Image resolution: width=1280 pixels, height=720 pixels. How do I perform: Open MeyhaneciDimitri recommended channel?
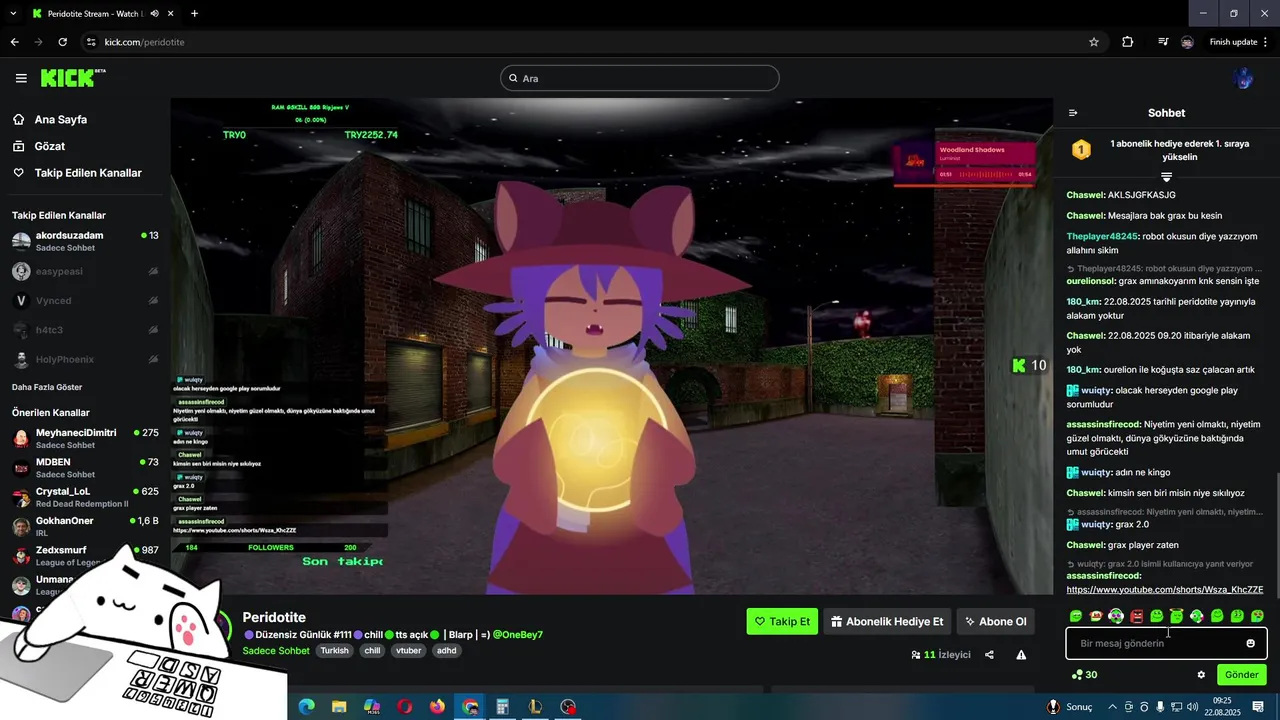point(85,438)
